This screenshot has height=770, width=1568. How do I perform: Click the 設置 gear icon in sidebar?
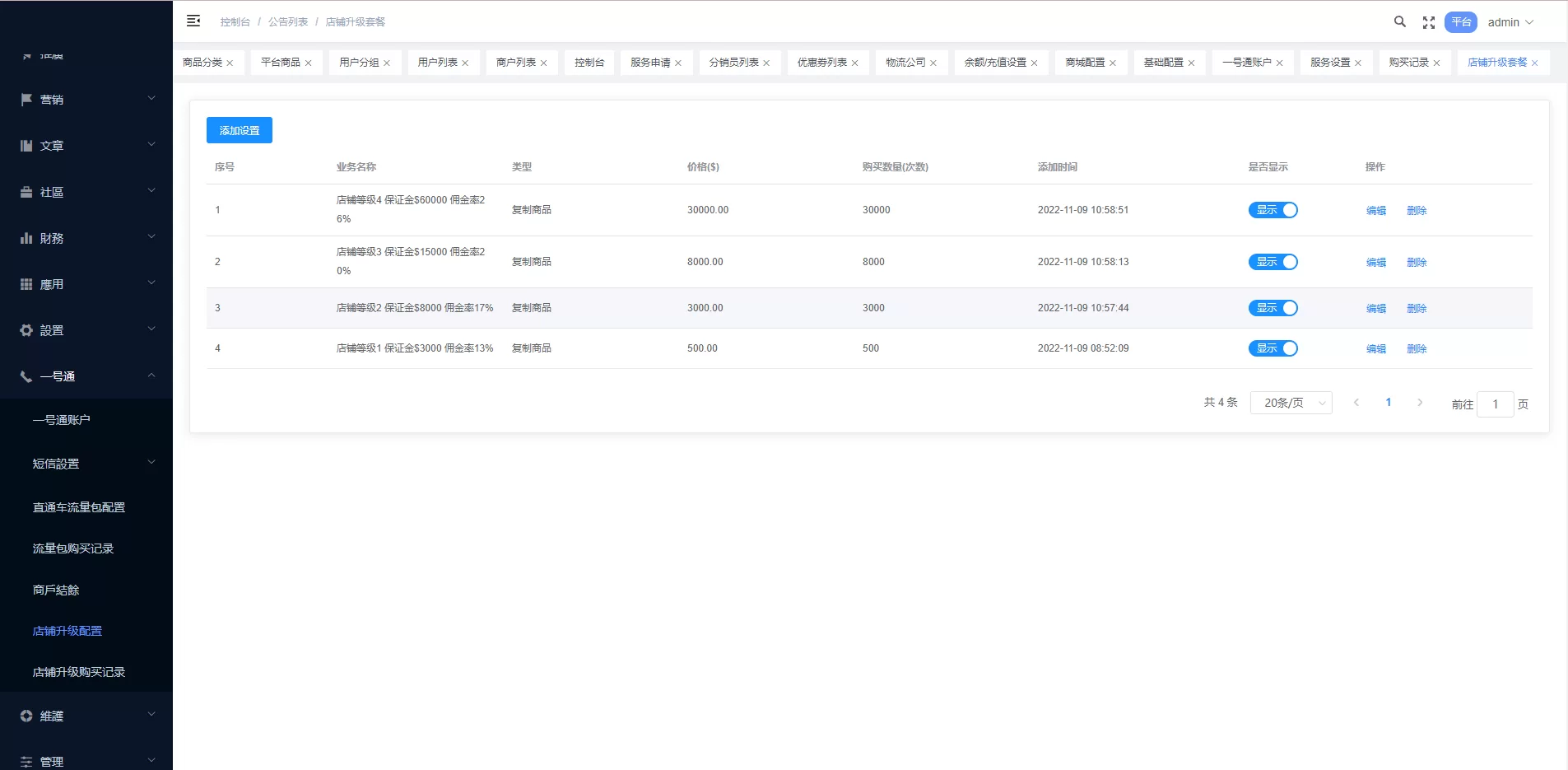[26, 329]
